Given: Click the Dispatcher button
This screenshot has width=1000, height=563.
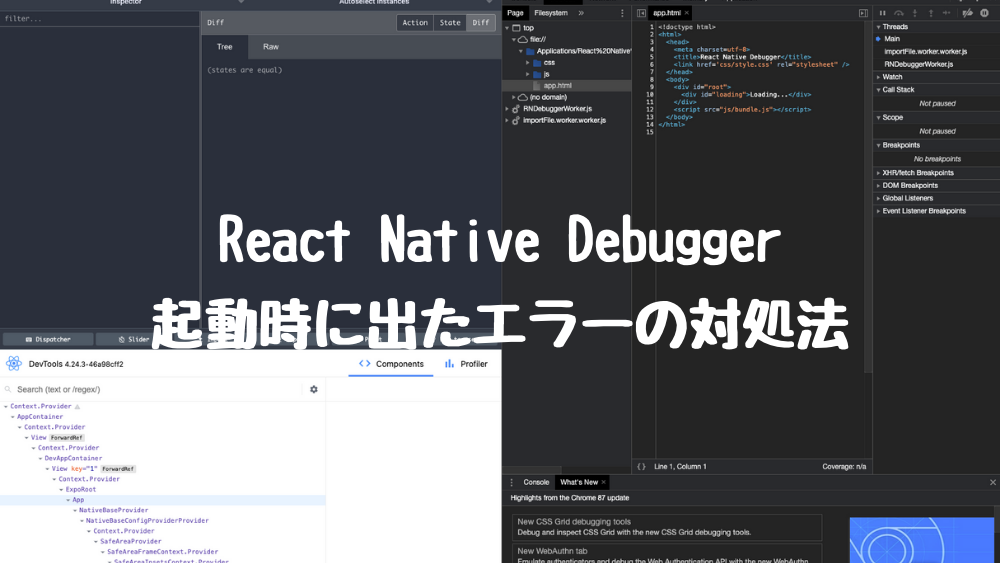Looking at the screenshot, I should click(48, 340).
